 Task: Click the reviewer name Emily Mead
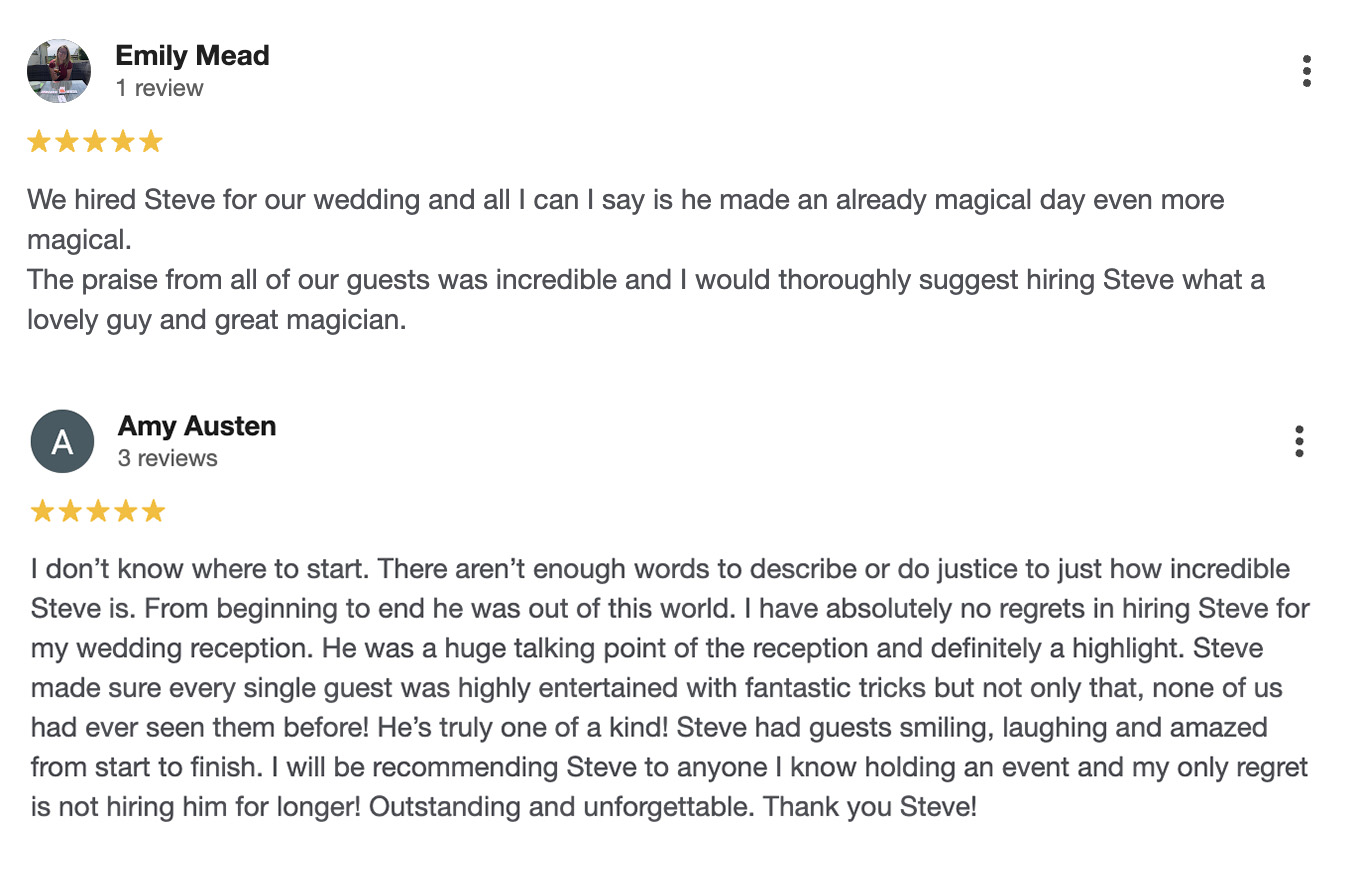(192, 56)
